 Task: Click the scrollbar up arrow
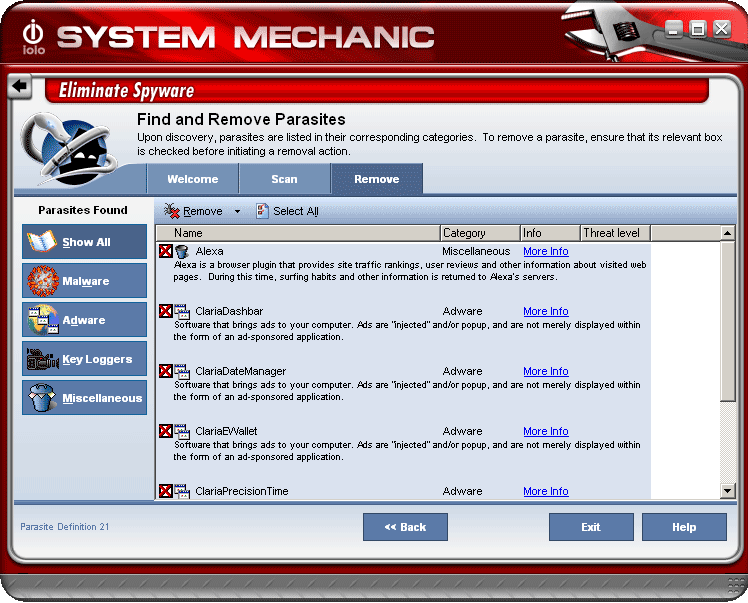tap(727, 233)
